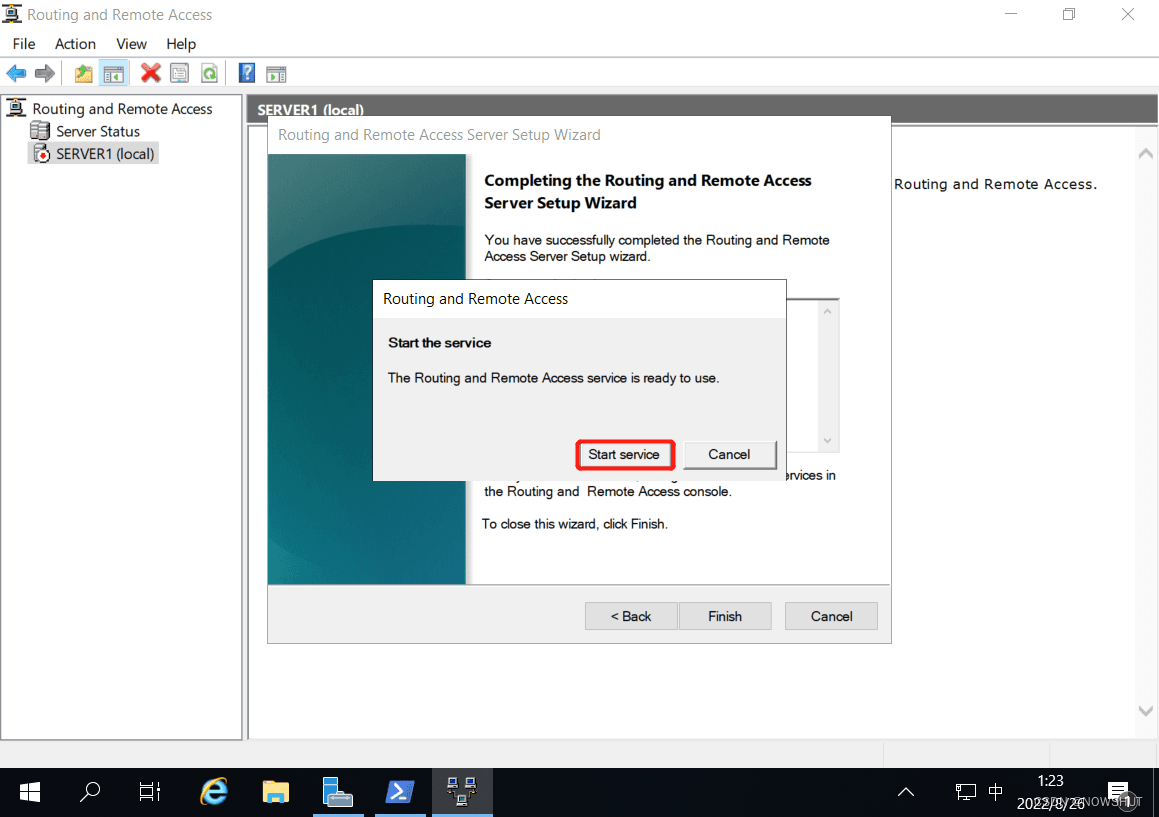
Task: Click the red X Delete toolbar icon
Action: [x=151, y=72]
